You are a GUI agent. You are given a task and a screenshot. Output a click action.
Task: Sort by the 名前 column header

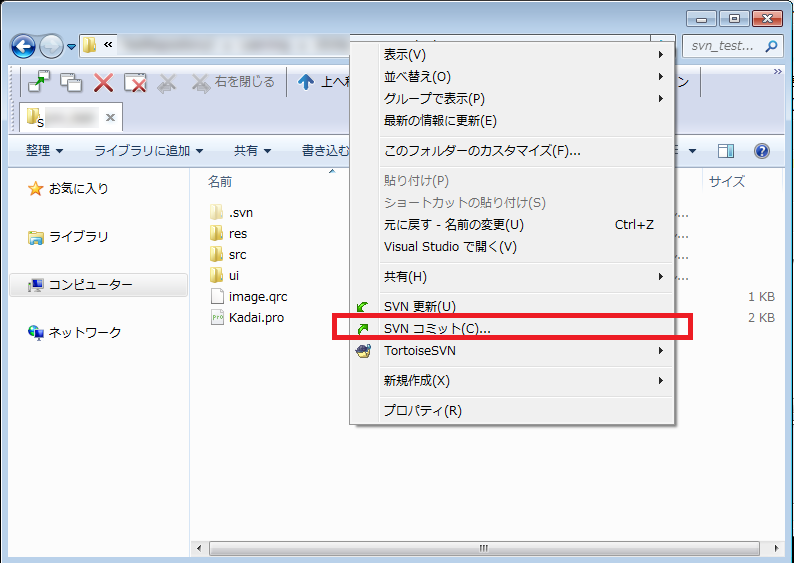click(x=220, y=181)
